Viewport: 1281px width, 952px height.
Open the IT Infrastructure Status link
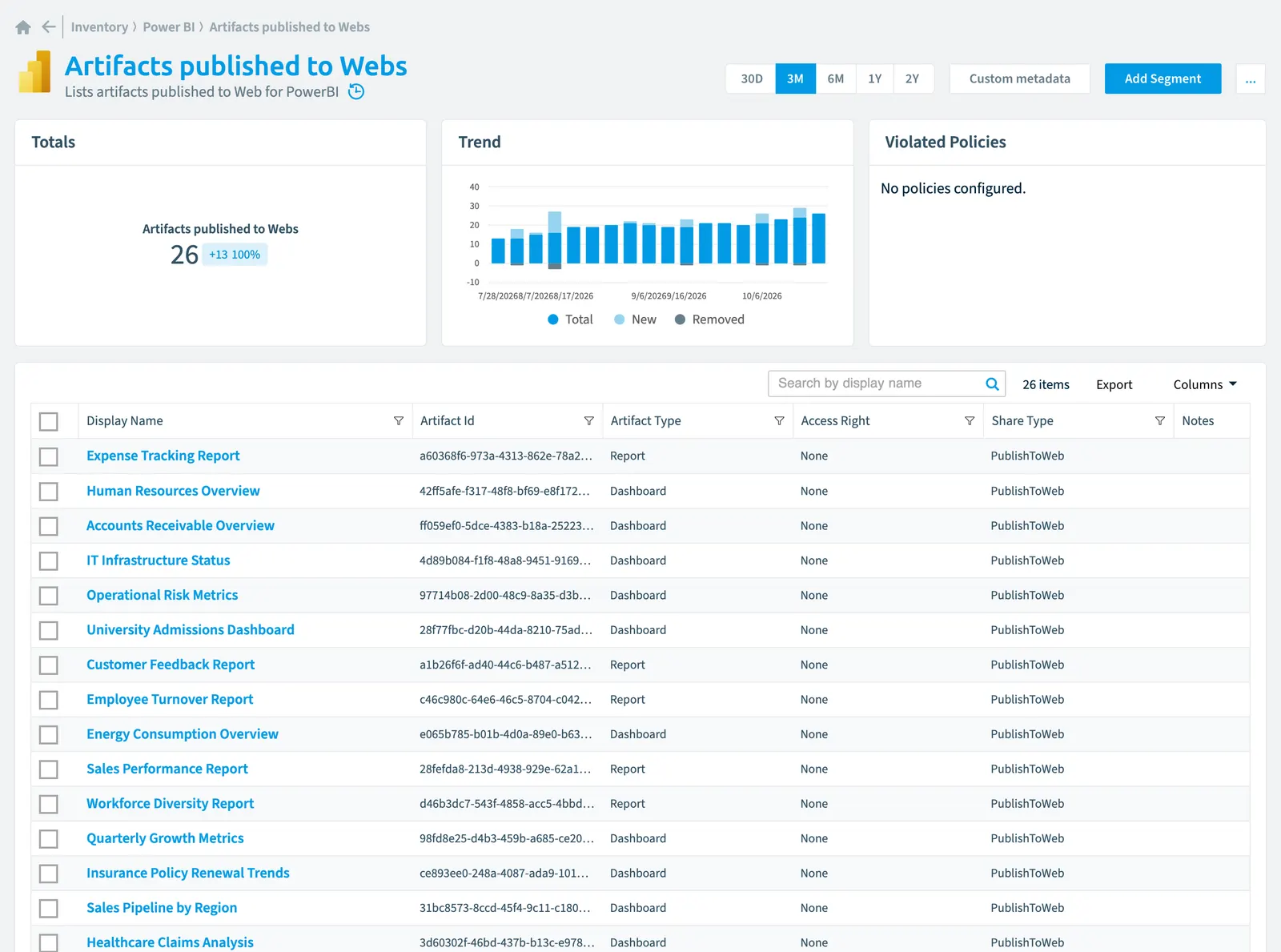[159, 560]
